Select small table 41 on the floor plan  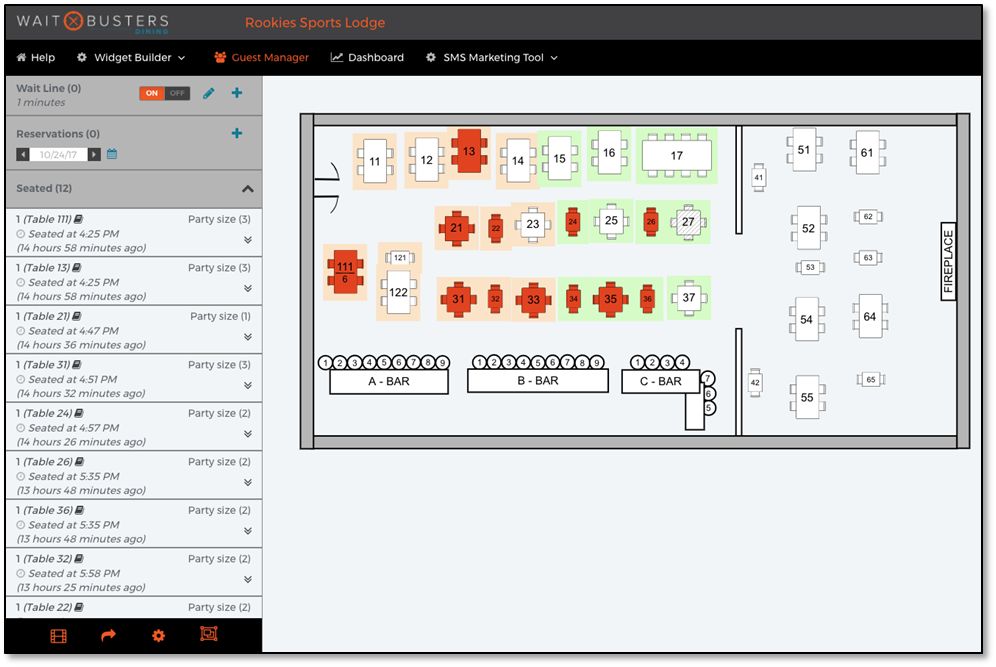tap(758, 177)
